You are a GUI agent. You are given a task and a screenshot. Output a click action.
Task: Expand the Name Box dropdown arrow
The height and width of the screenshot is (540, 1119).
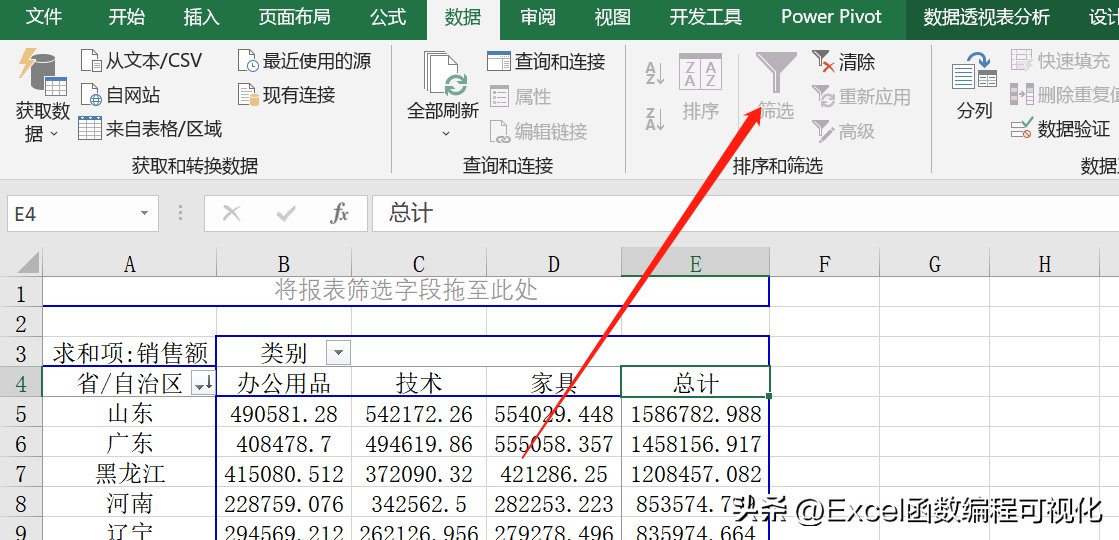click(x=145, y=214)
